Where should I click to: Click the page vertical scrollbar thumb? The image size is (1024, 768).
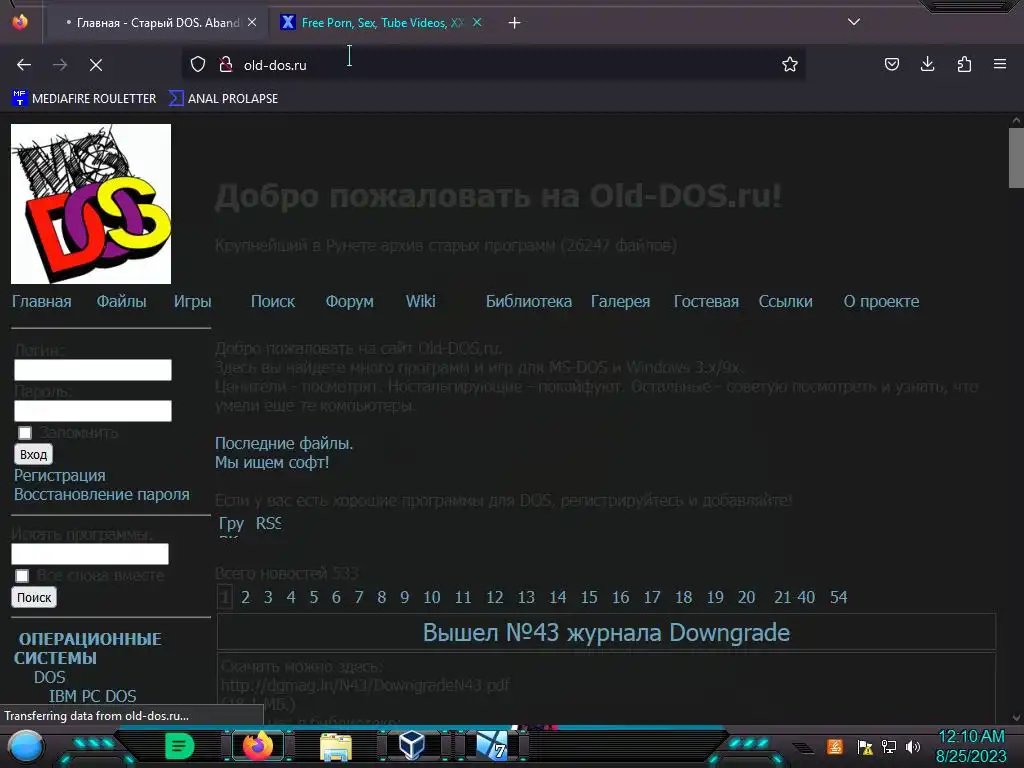click(x=1016, y=157)
